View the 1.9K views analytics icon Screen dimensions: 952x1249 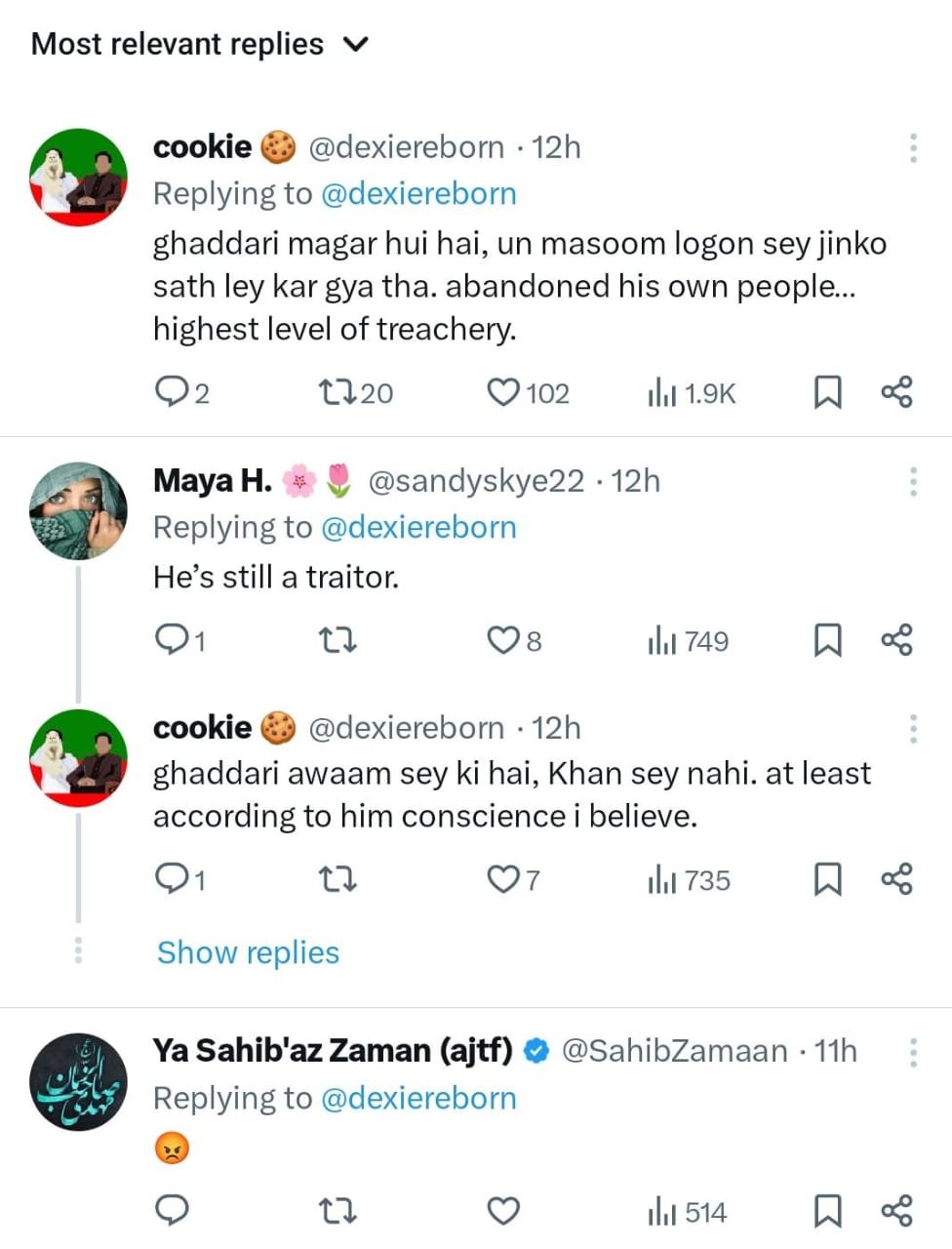click(661, 393)
